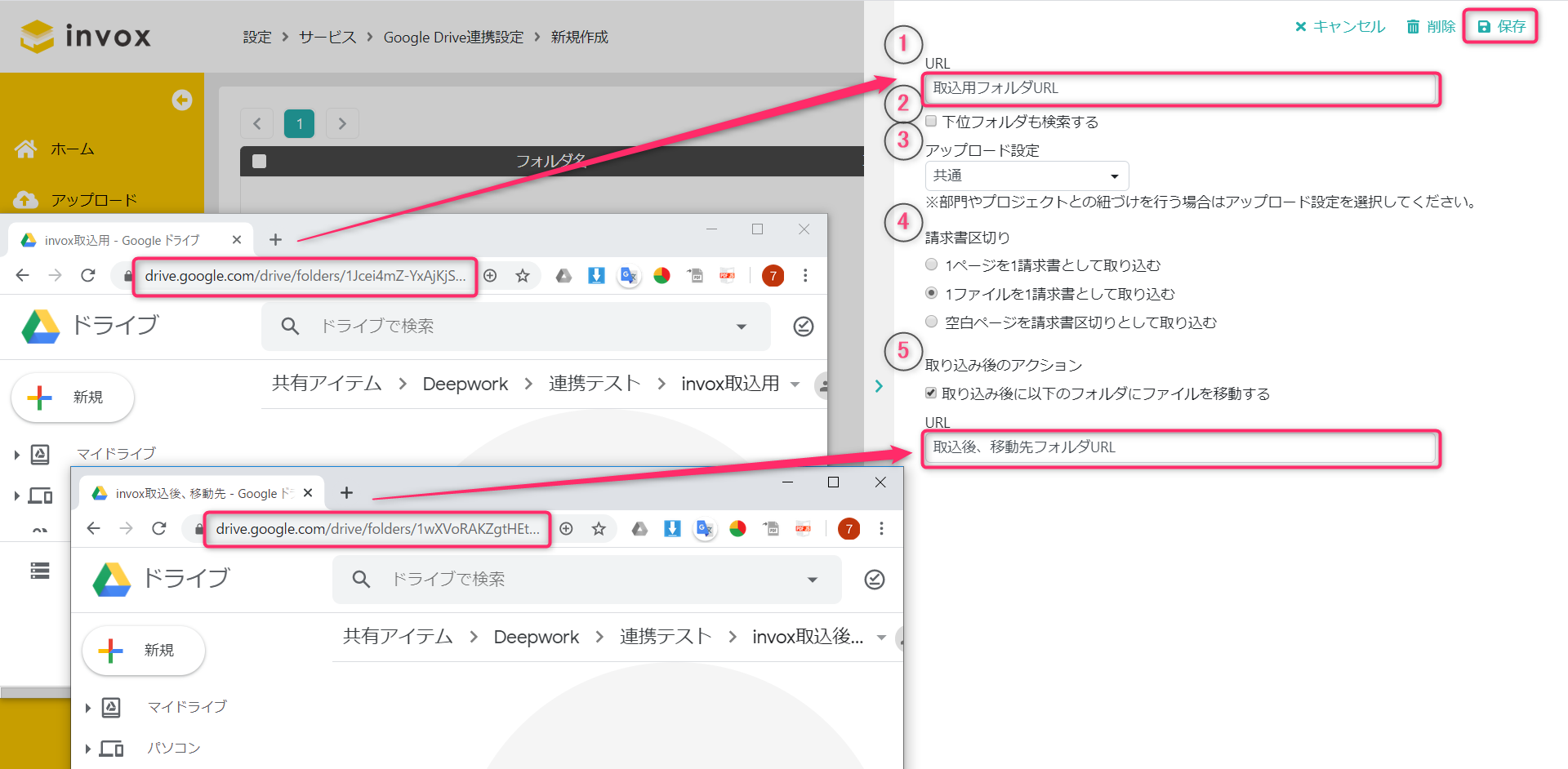Go to the next page in the folder list
Screen dimensions: 1568x769
click(x=342, y=123)
